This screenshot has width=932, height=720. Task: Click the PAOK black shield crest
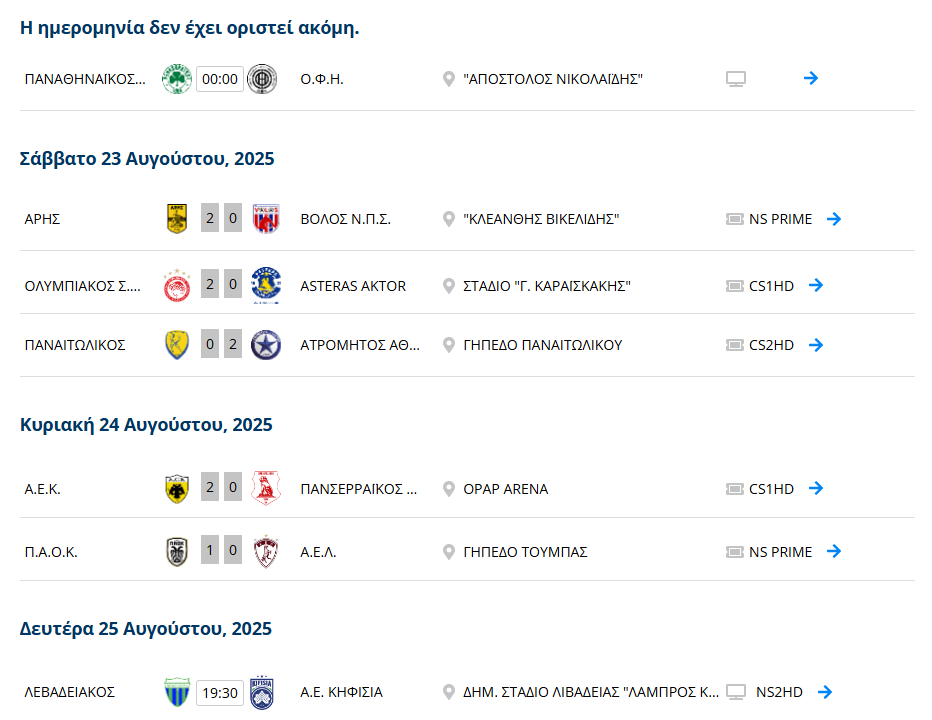177,552
